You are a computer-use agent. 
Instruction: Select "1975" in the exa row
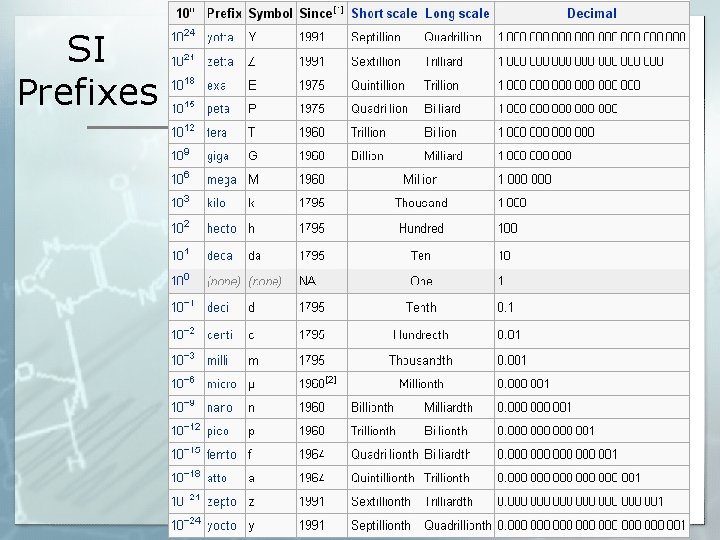312,85
